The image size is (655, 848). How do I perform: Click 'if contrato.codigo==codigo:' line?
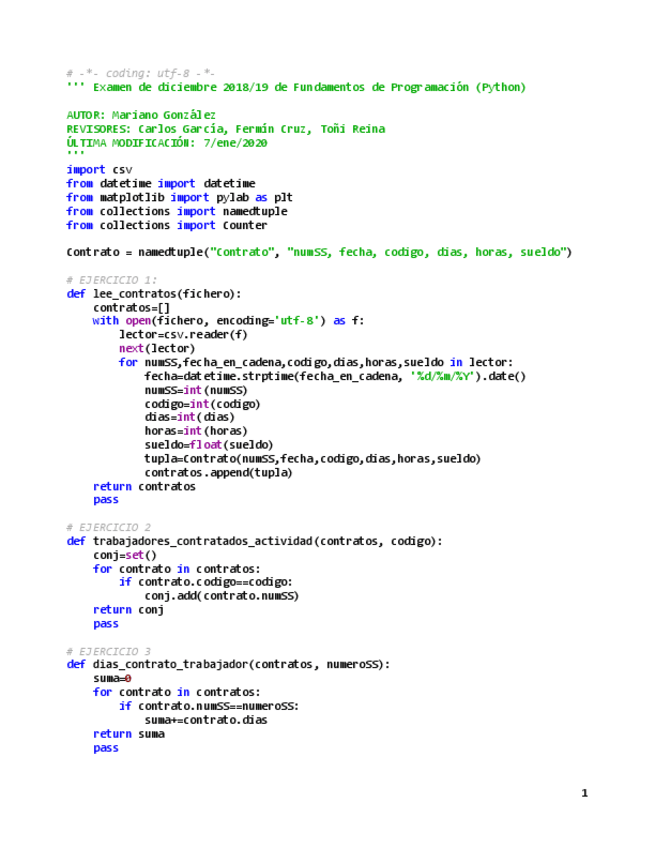pyautogui.click(x=206, y=582)
